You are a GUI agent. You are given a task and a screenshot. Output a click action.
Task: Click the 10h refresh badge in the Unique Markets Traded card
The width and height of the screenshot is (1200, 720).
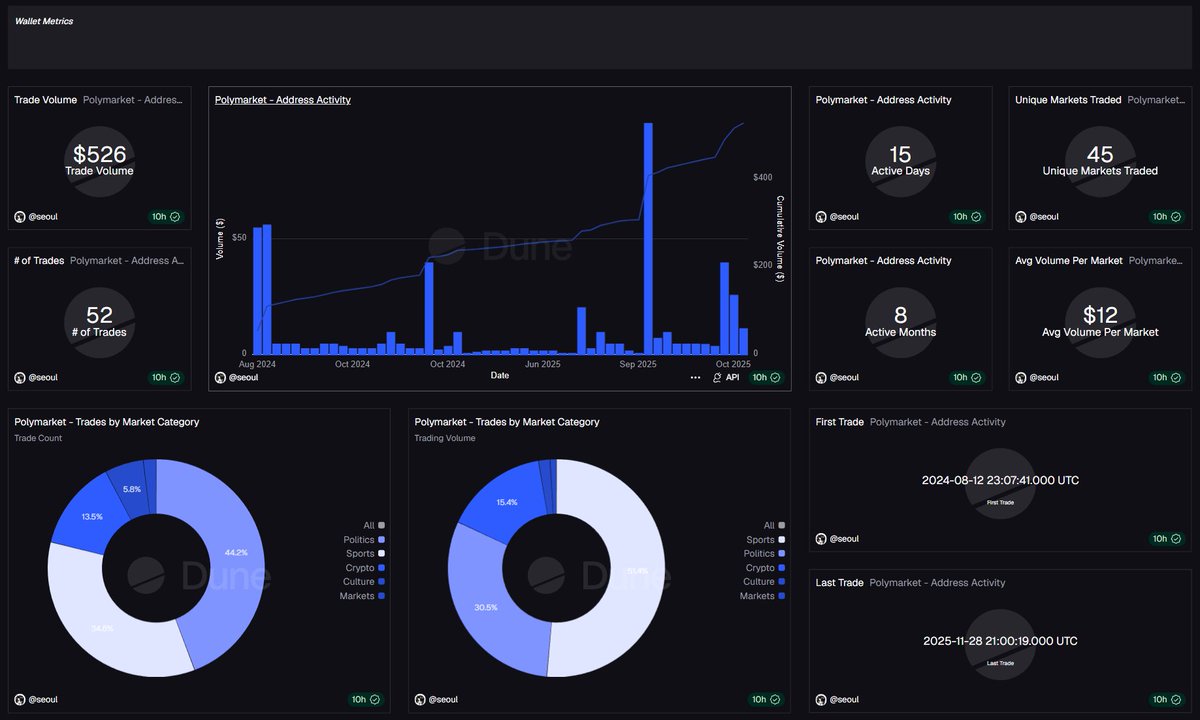tap(1167, 216)
